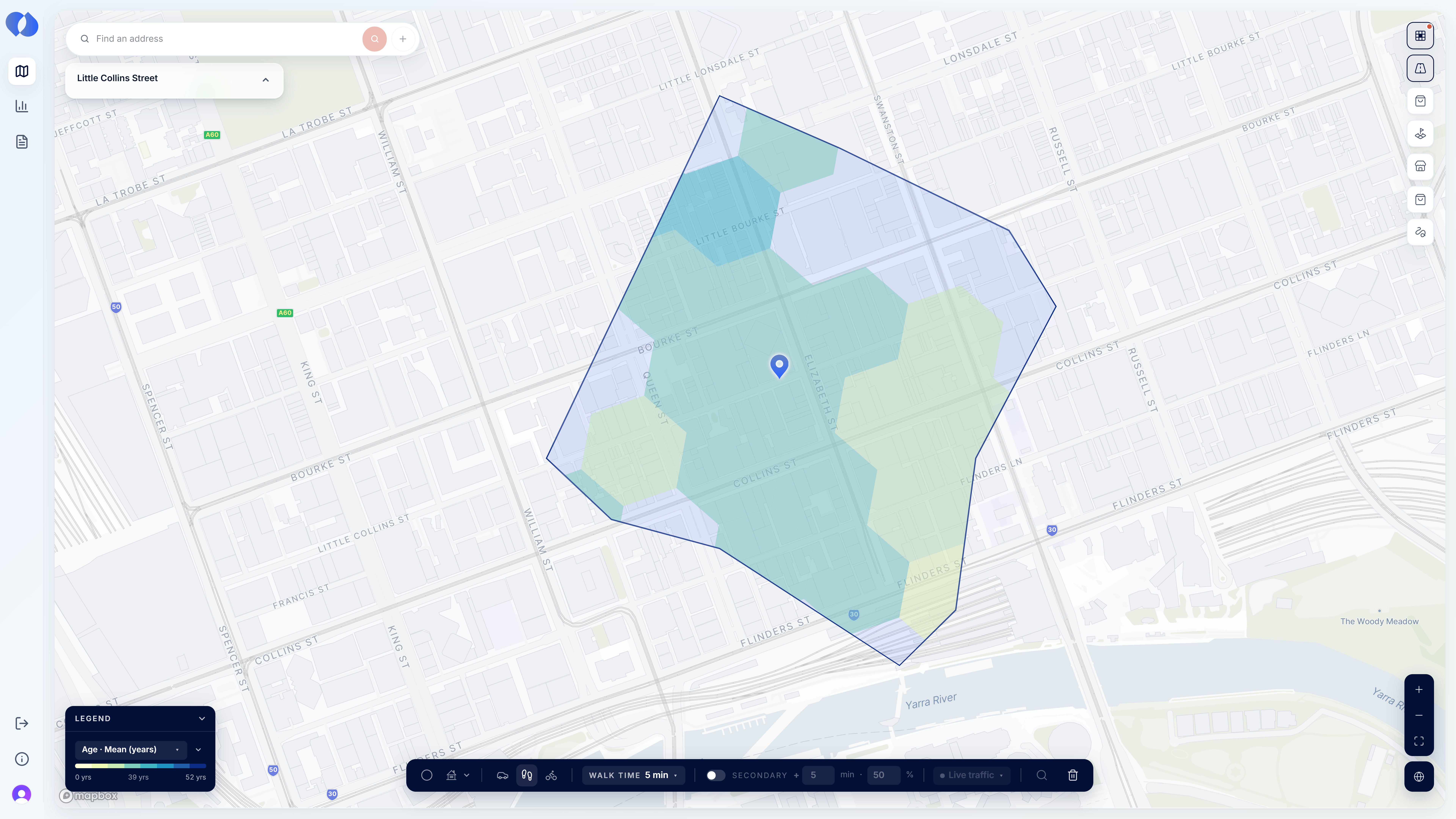1456x819 pixels.
Task: Click the app logo icon
Action: (22, 24)
